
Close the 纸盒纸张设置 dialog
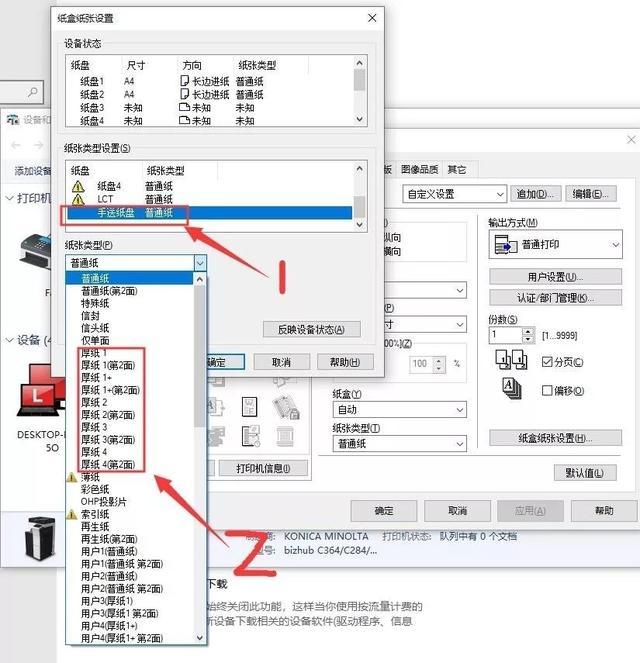click(372, 18)
